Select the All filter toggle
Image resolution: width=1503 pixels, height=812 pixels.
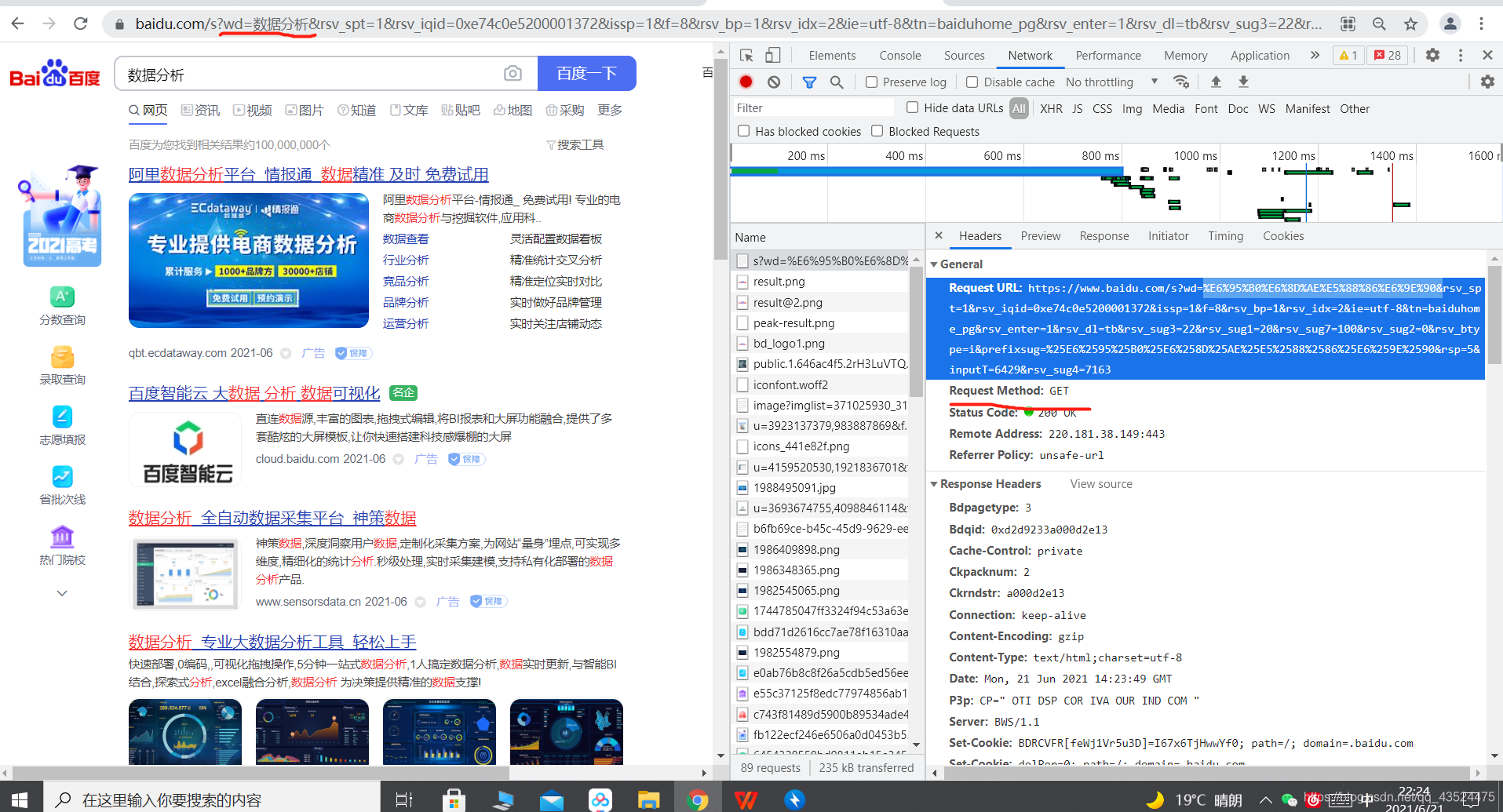1019,109
